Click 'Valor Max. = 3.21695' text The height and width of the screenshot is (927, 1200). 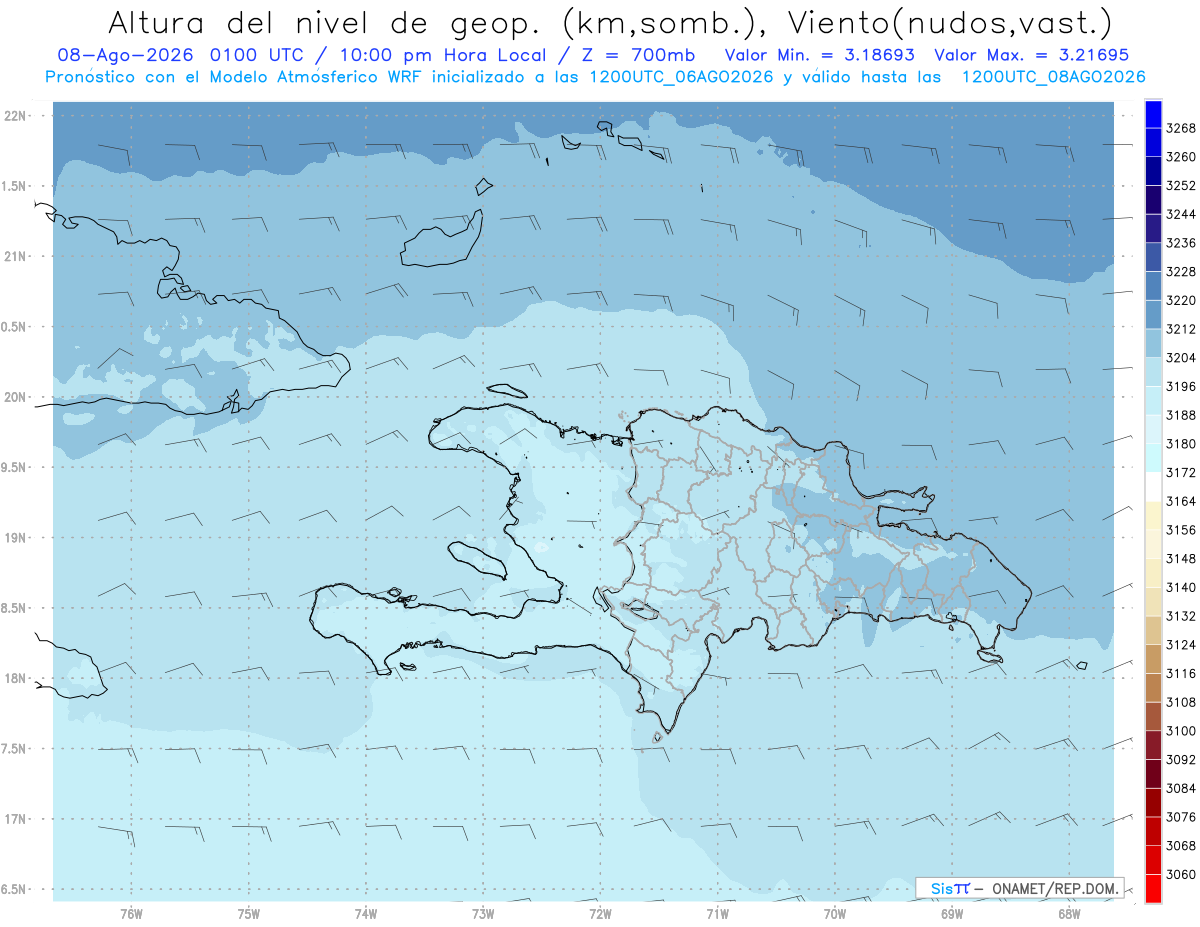(1031, 55)
